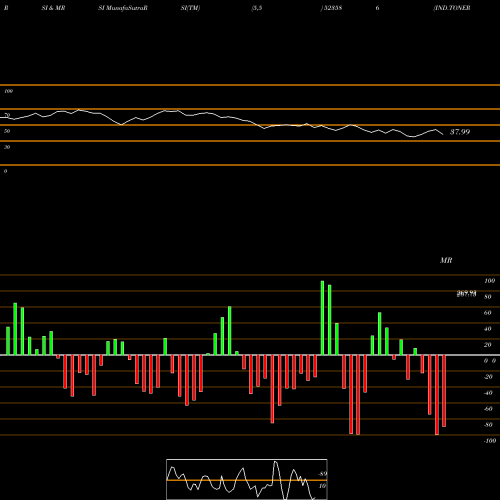Click the tallest green bar in the MR histogram

pyautogui.click(x=322, y=318)
